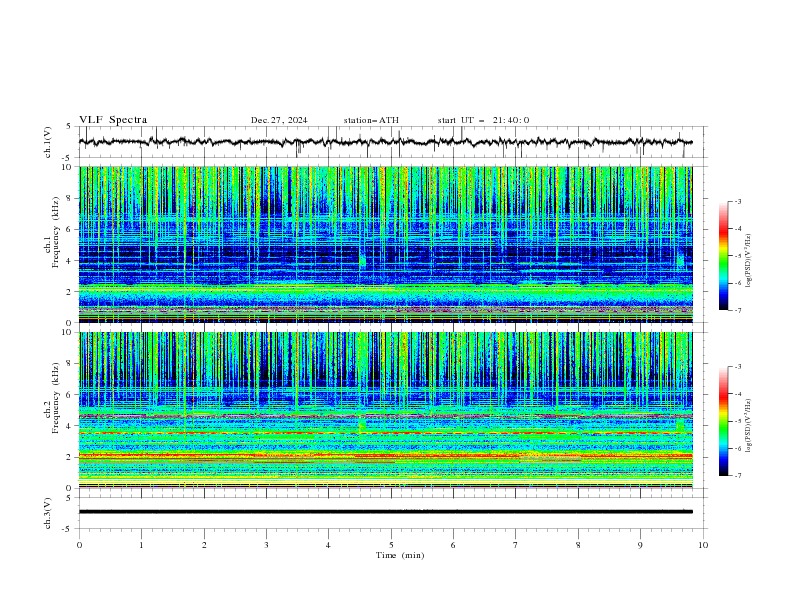Select the ch.2 colorbar 'log(PSD)(V²/Hz)' label
Image resolution: width=792 pixels, height=612 pixels.
click(749, 426)
